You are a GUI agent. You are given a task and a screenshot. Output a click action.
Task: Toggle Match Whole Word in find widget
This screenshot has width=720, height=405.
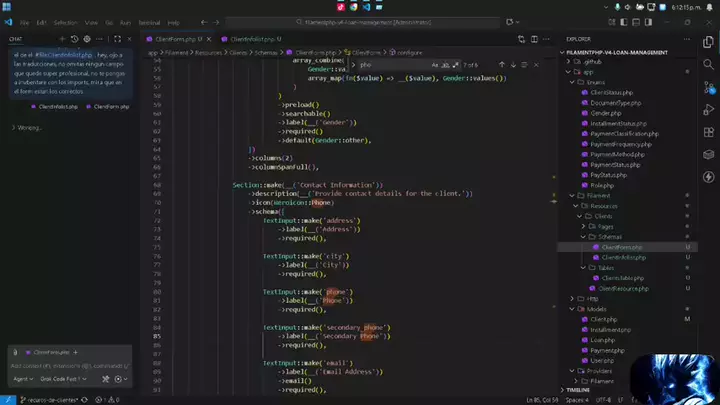(447, 64)
